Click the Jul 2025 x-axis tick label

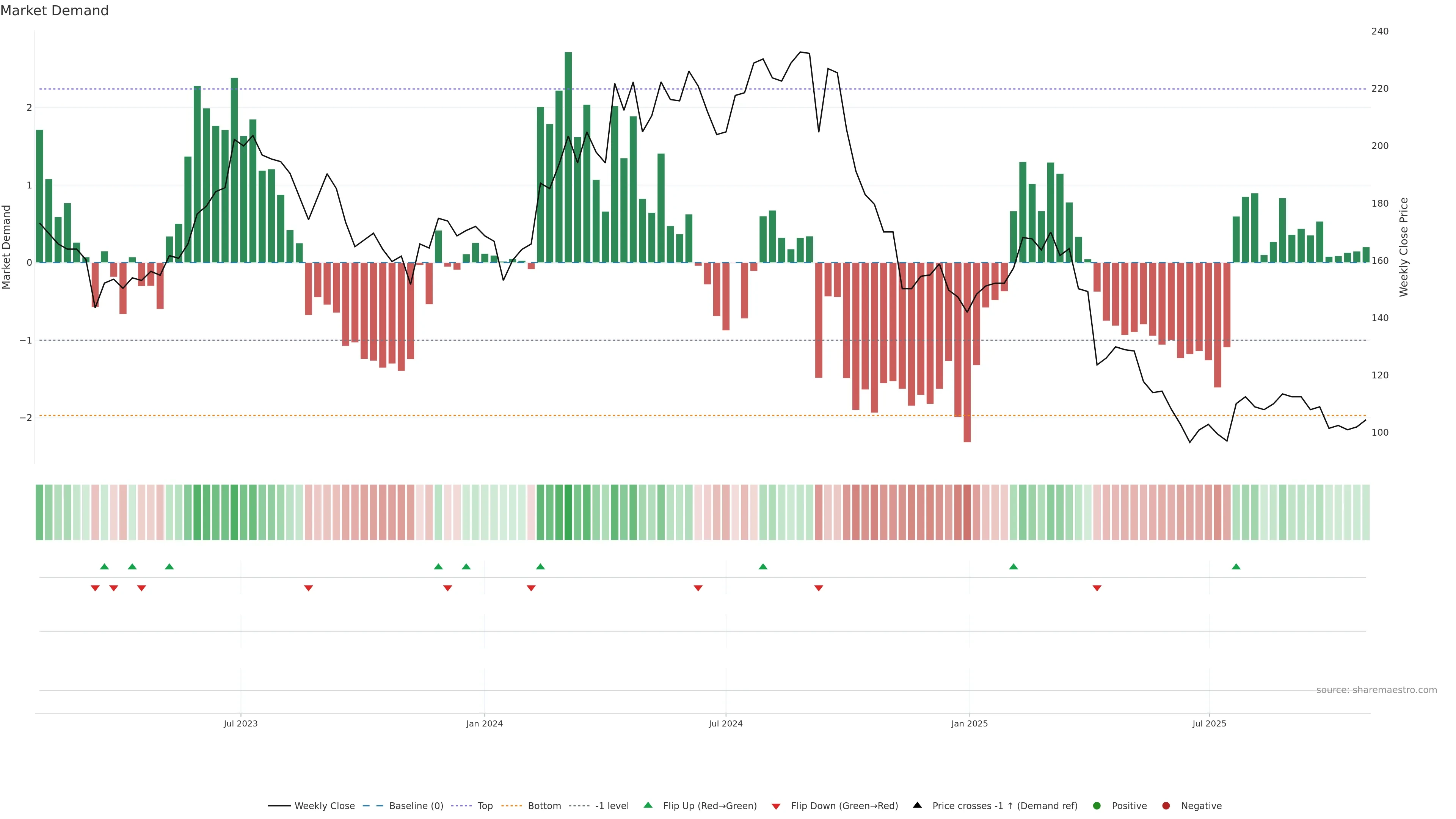tap(1209, 723)
